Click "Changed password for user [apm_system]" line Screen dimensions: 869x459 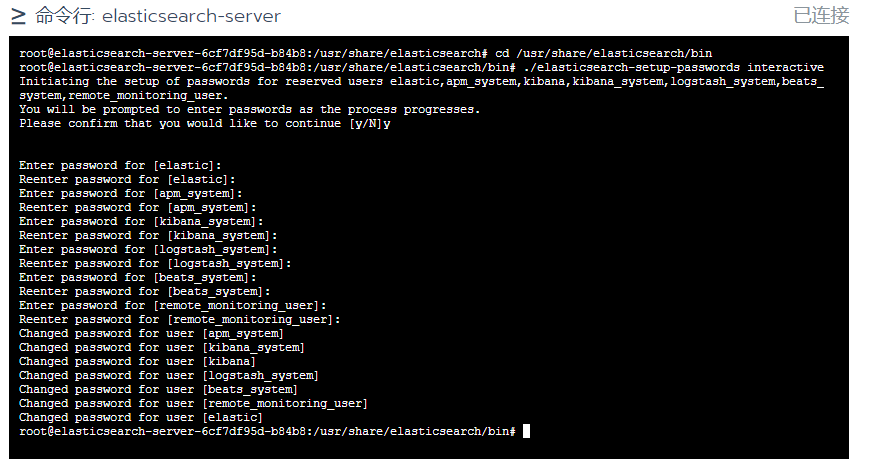tap(151, 333)
